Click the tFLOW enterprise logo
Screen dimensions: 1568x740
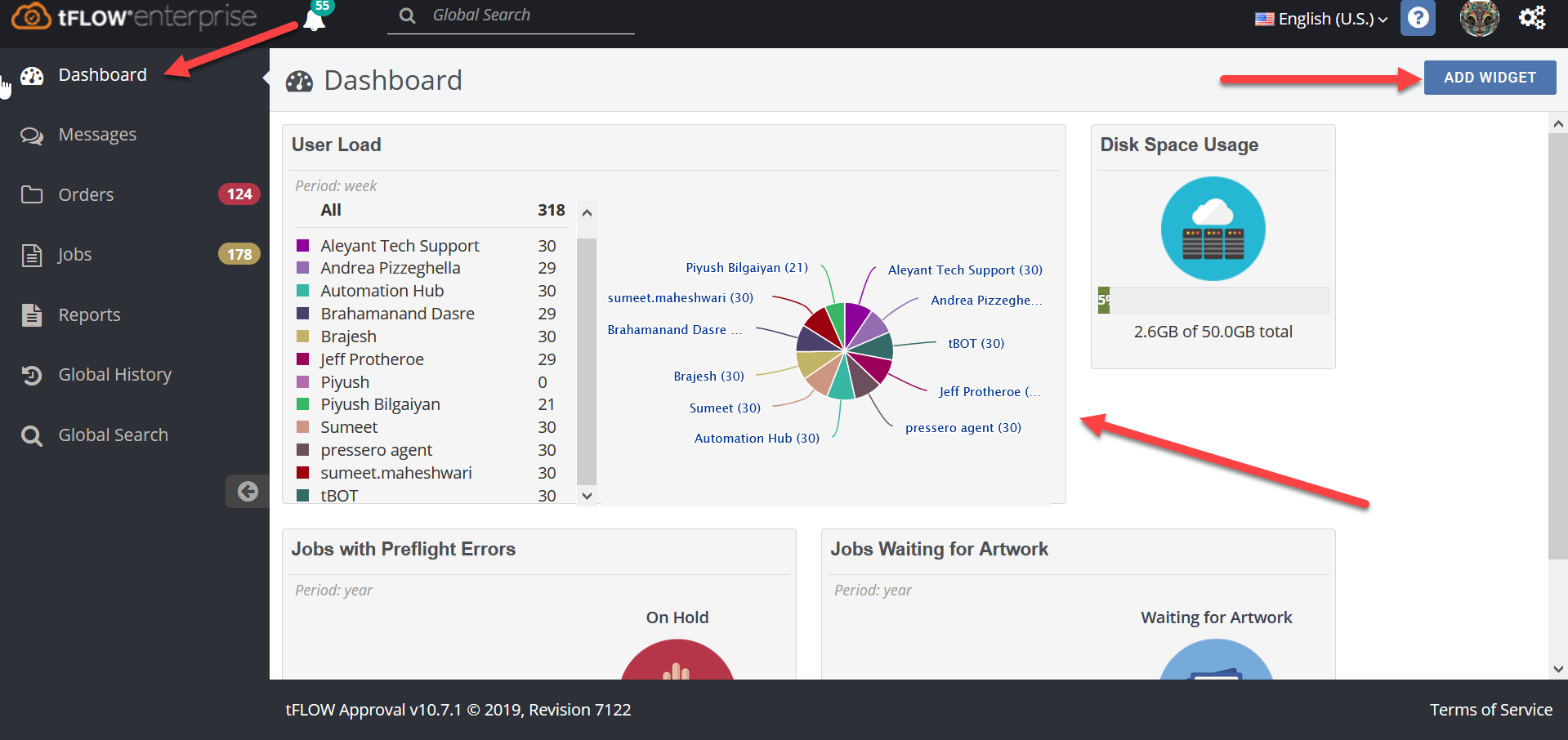[x=134, y=17]
